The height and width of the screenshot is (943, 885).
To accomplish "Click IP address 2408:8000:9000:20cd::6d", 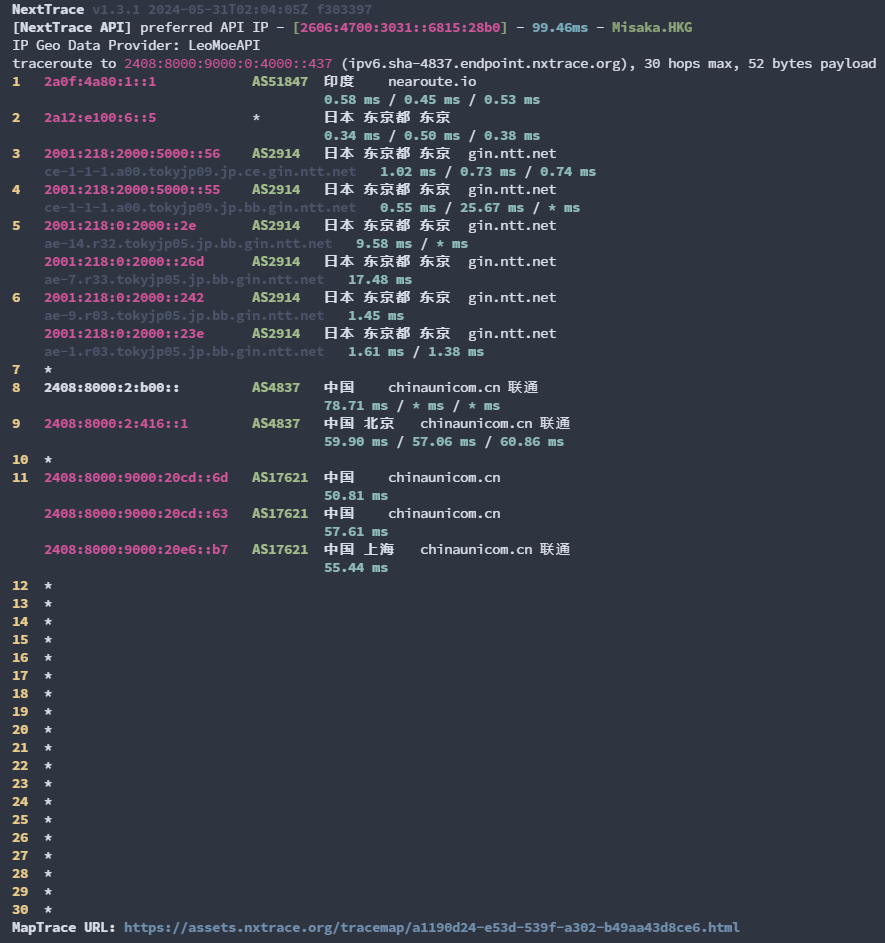I will [136, 478].
